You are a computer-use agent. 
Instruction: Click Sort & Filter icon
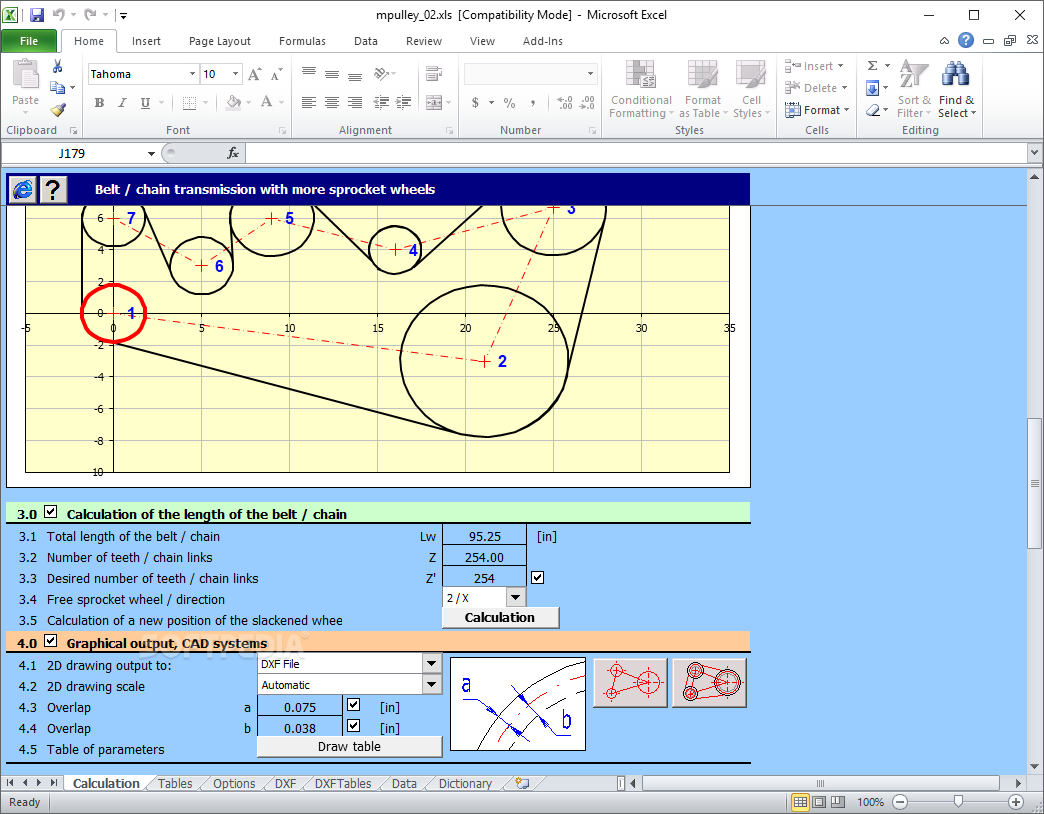[914, 89]
